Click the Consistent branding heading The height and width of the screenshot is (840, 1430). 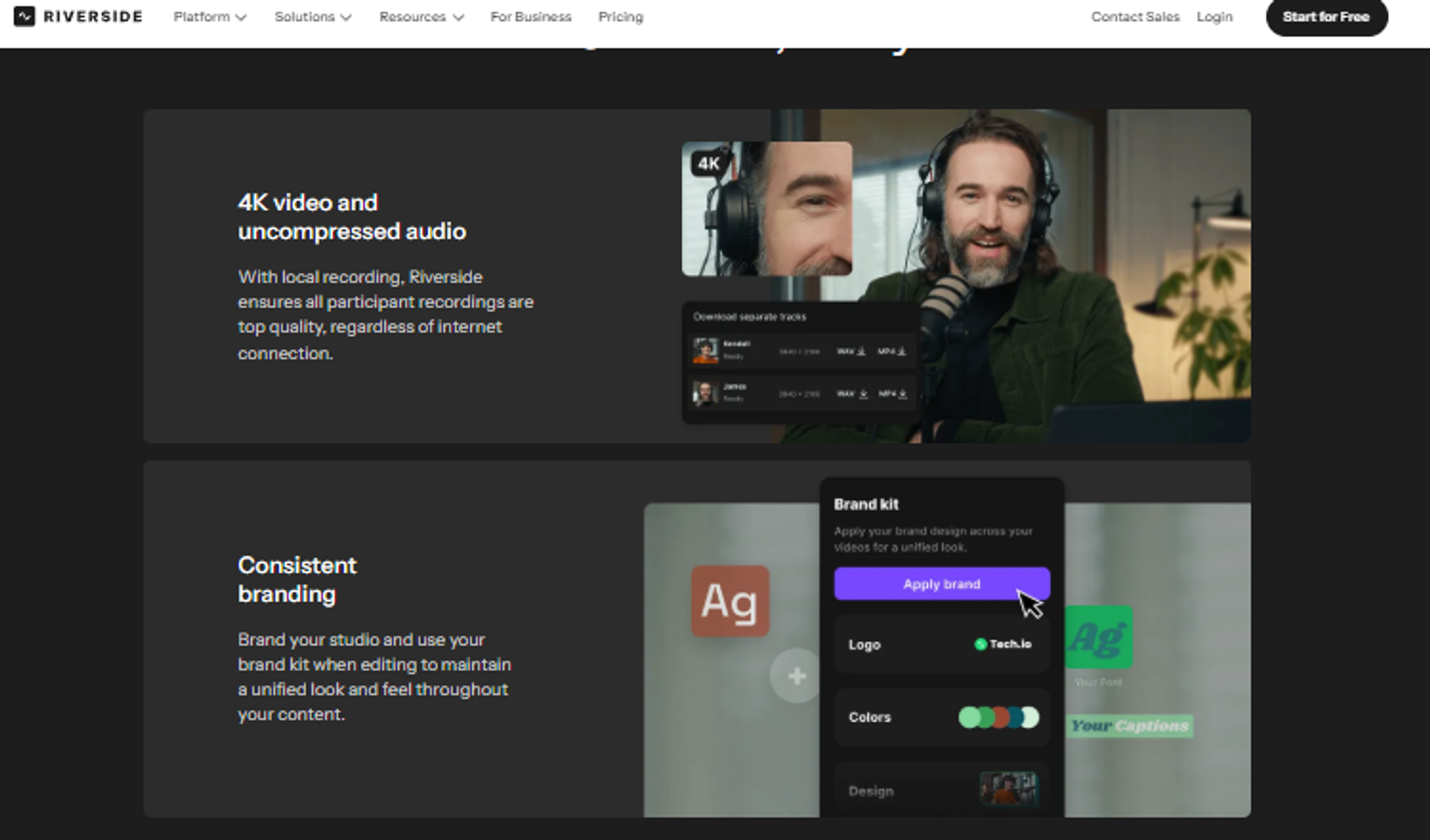297,579
